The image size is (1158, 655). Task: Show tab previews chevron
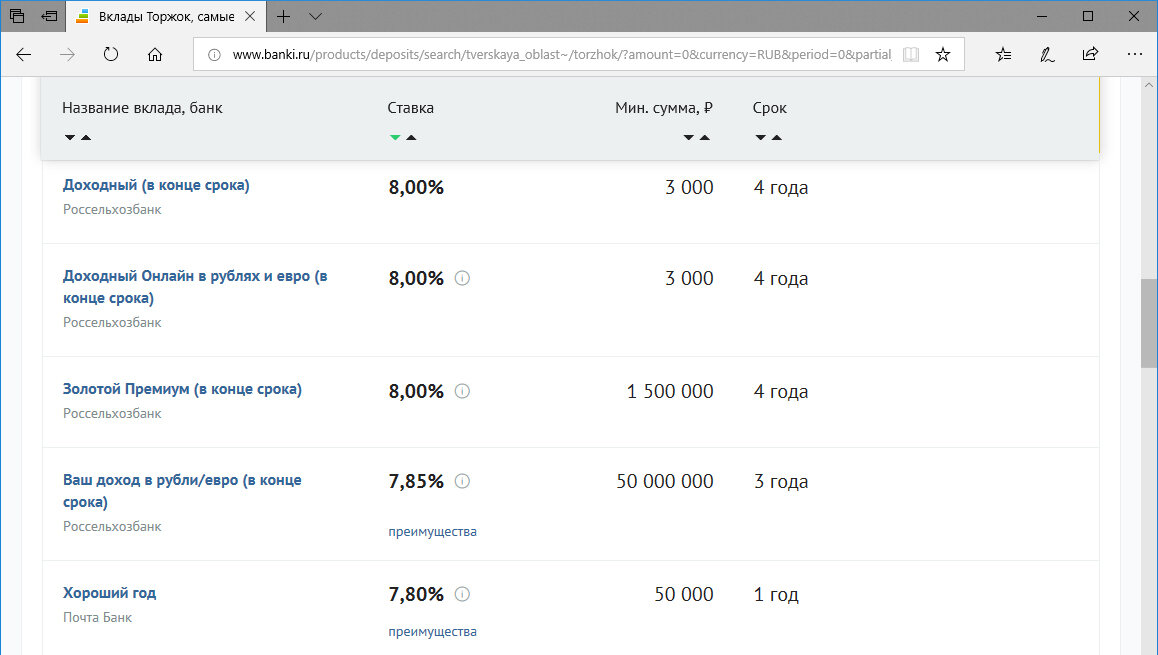click(315, 16)
